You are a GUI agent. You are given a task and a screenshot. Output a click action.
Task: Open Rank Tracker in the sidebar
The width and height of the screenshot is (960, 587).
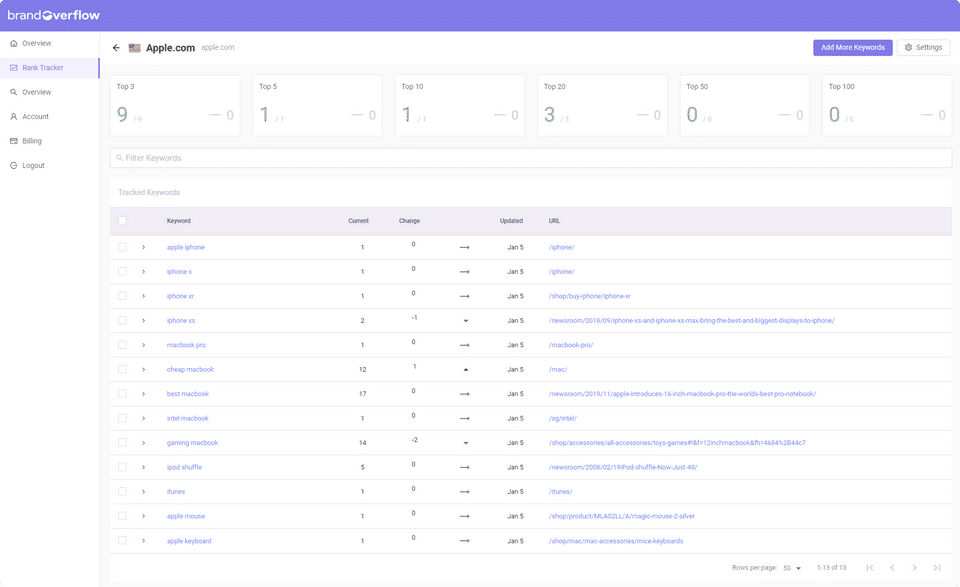tap(49, 68)
